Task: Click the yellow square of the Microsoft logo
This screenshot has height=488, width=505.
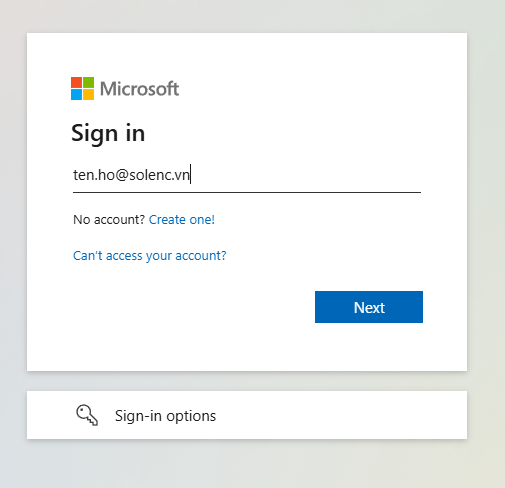Action: click(x=88, y=94)
